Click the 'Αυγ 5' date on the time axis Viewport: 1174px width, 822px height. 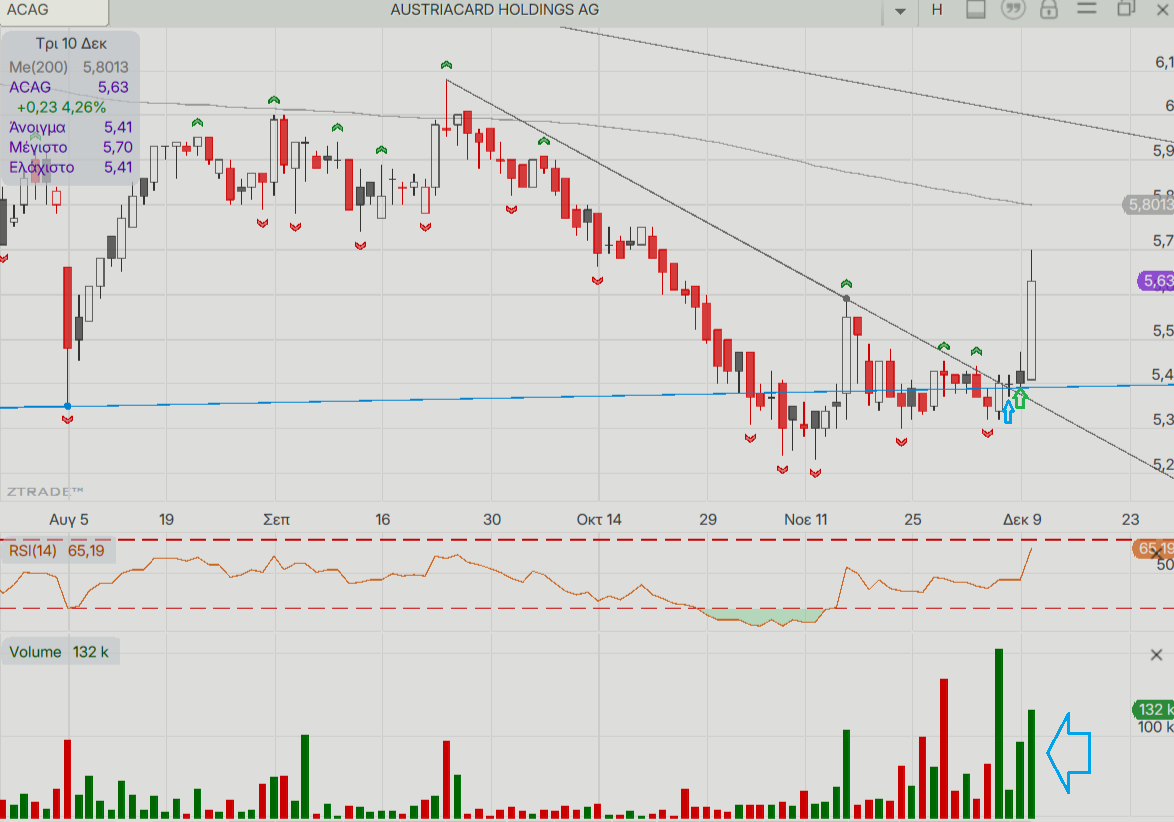(69, 520)
